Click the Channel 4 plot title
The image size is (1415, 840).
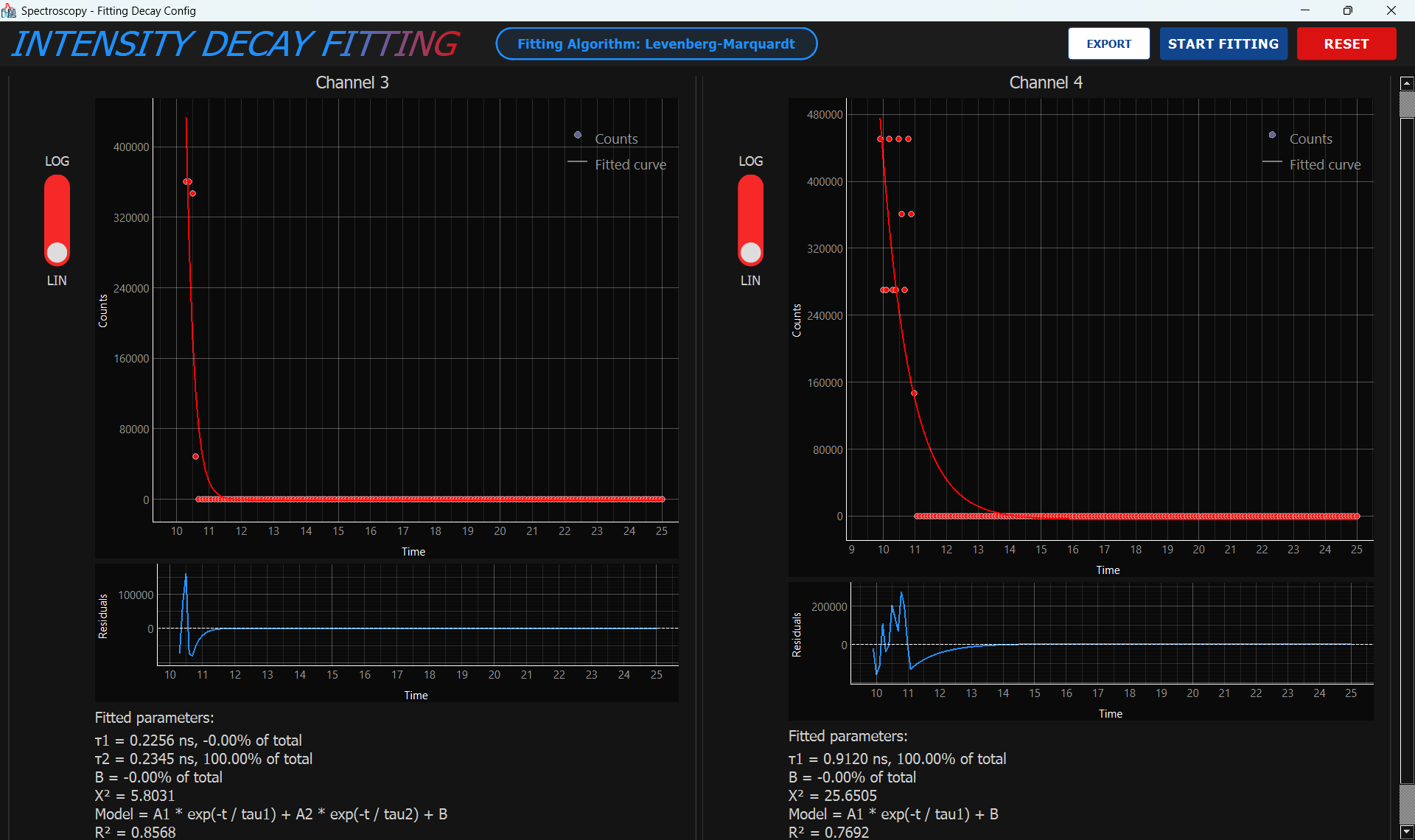pos(1045,83)
